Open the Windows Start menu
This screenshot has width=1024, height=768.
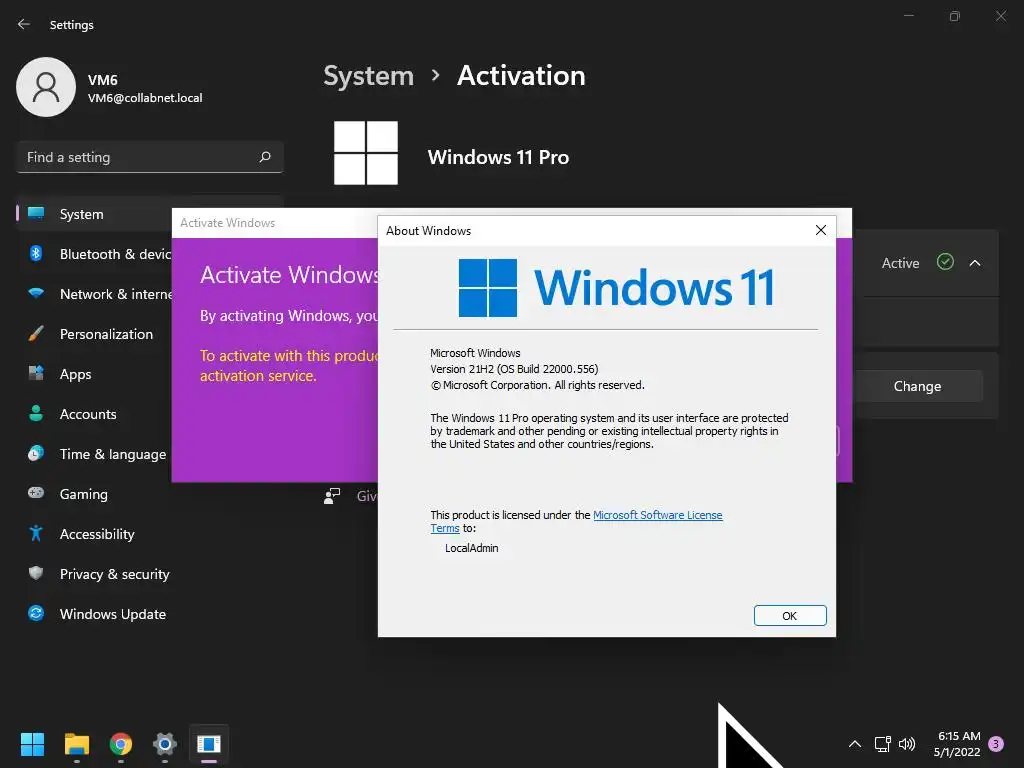32,744
